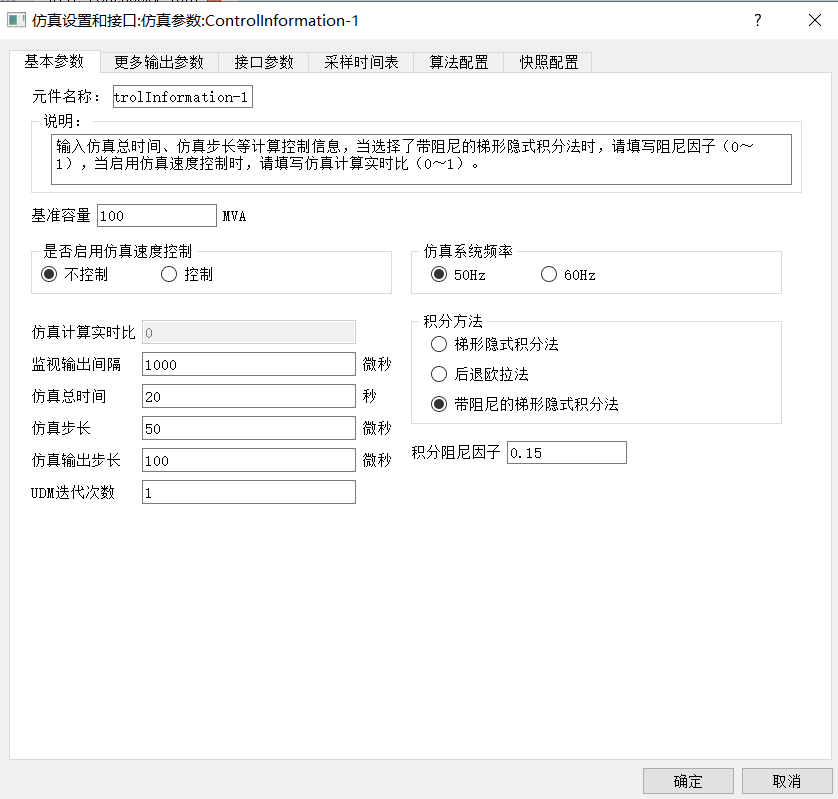The height and width of the screenshot is (799, 838).
Task: Choose 60Hz system frequency
Action: [549, 274]
